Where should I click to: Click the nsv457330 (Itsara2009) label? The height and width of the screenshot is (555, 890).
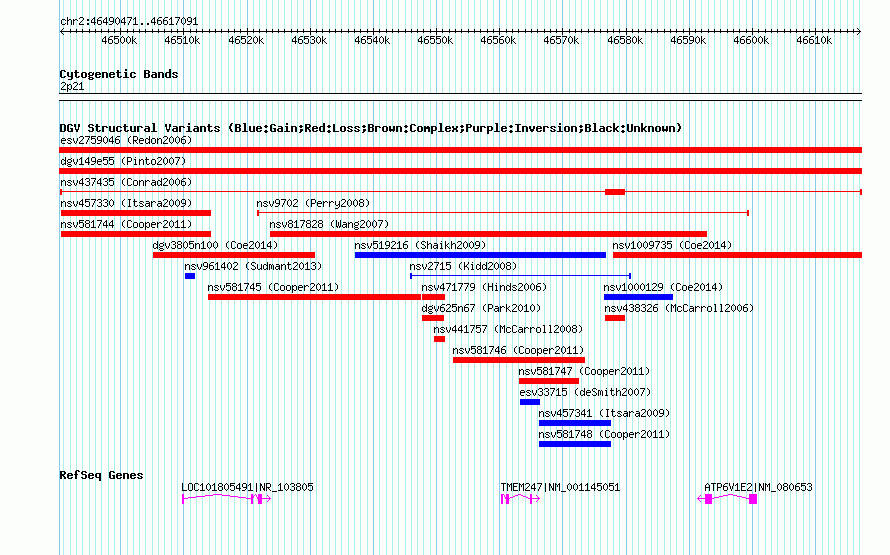pyautogui.click(x=126, y=203)
